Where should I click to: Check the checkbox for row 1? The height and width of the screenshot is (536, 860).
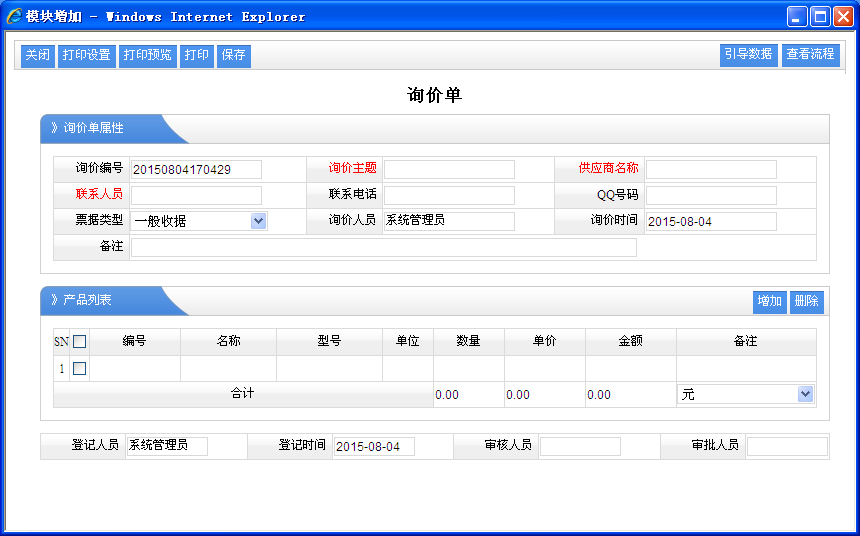pyautogui.click(x=80, y=369)
